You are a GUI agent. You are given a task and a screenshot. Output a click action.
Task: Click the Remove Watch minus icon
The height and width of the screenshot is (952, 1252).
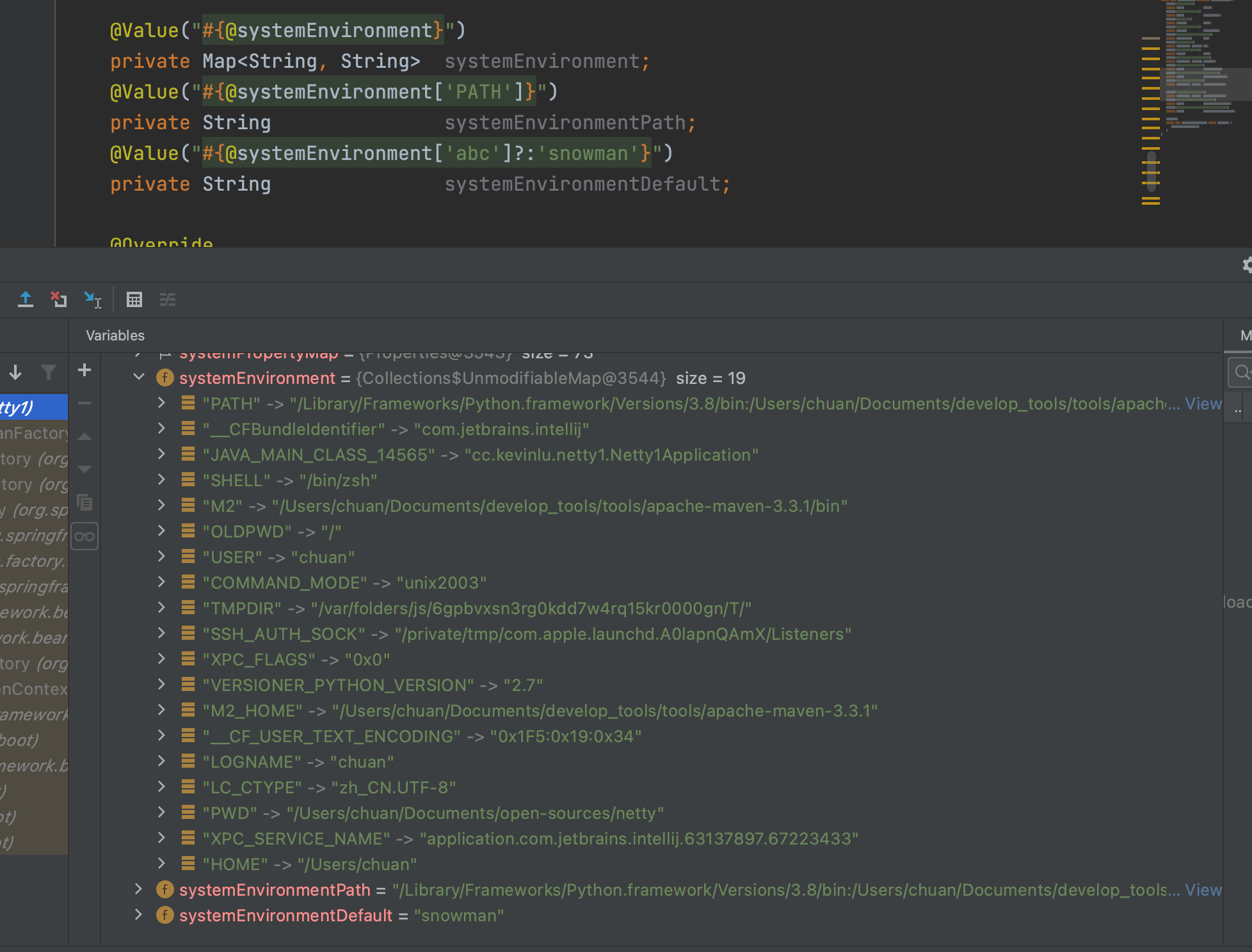[84, 403]
